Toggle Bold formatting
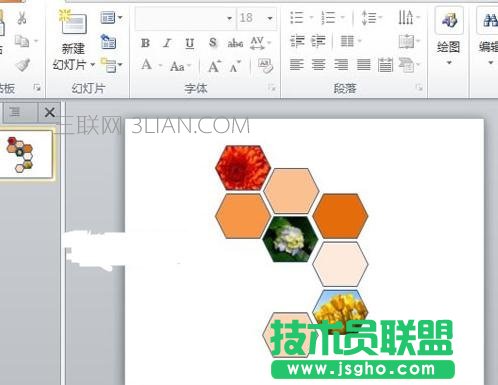Image resolution: width=498 pixels, height=385 pixels. [x=145, y=43]
